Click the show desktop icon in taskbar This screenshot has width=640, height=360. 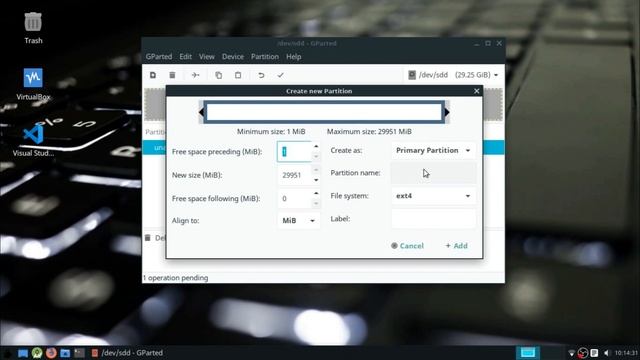click(x=23, y=353)
